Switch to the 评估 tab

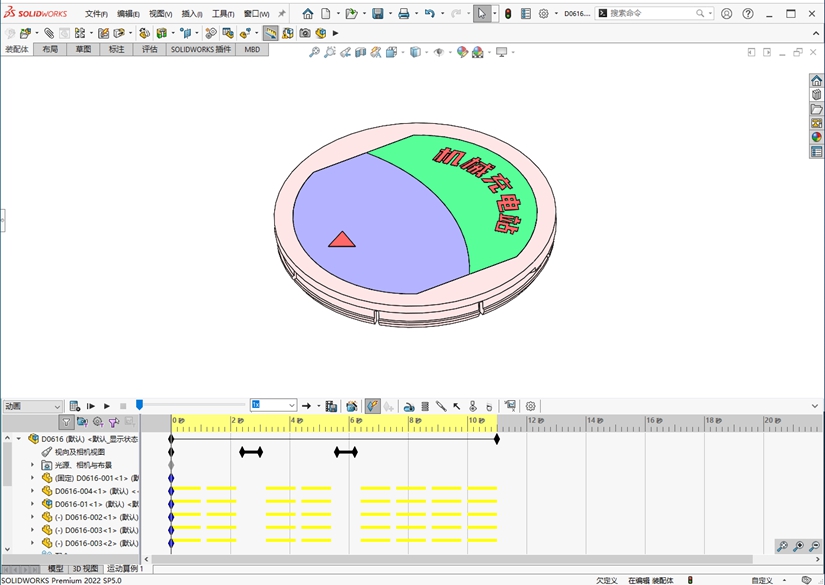(x=149, y=49)
